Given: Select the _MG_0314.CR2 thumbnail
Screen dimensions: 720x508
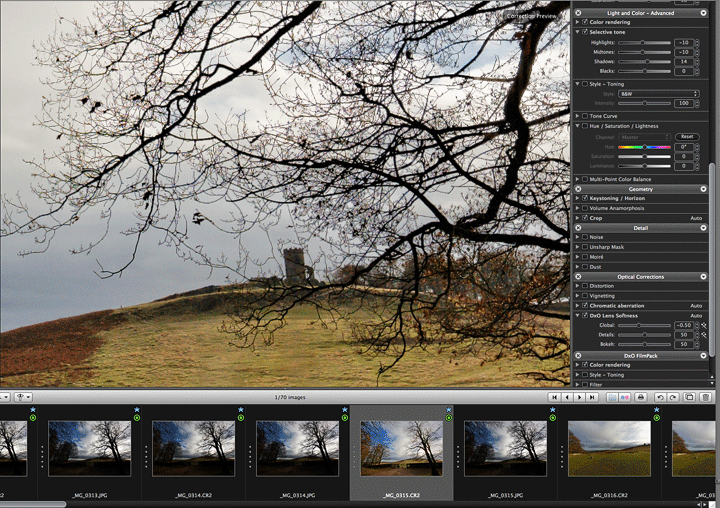Looking at the screenshot, I should click(x=193, y=449).
